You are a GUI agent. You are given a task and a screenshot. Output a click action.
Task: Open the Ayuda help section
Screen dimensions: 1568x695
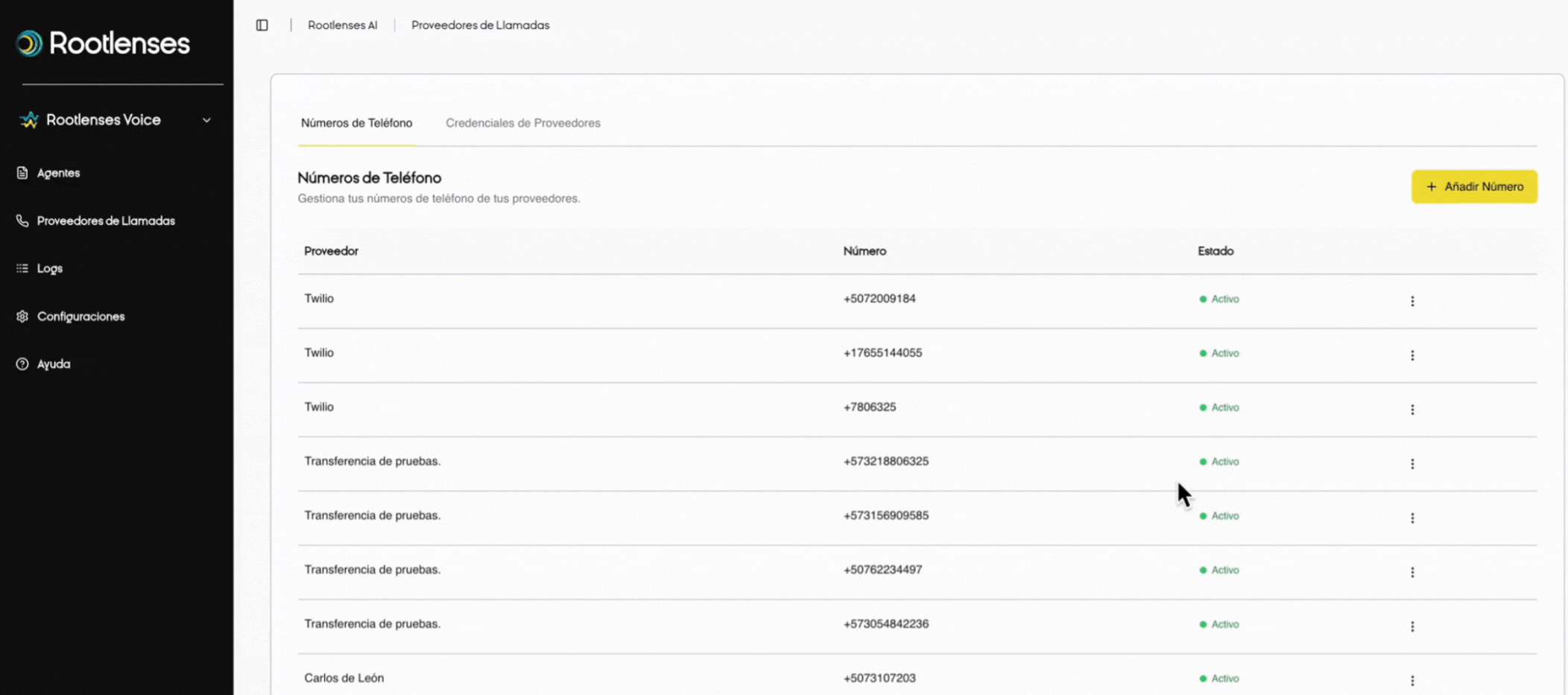coord(53,364)
